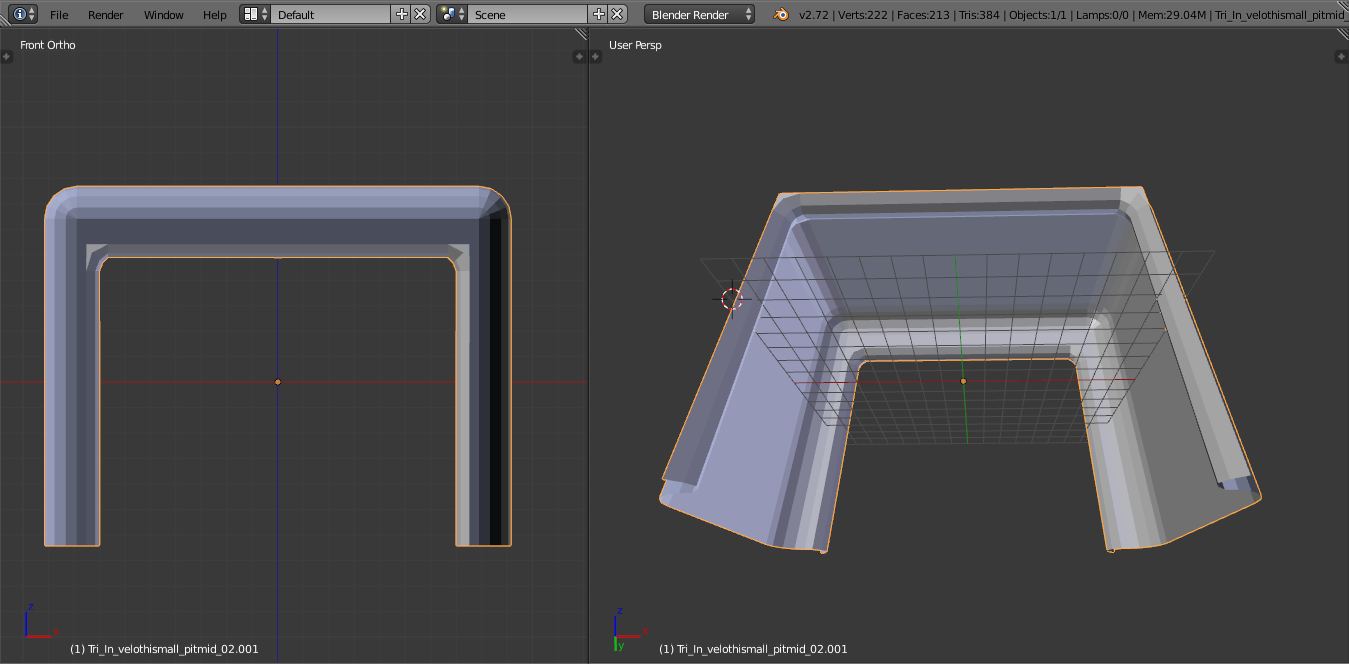Delete the Default screen layout
Screen dimensions: 1349x664
pyautogui.click(x=420, y=14)
